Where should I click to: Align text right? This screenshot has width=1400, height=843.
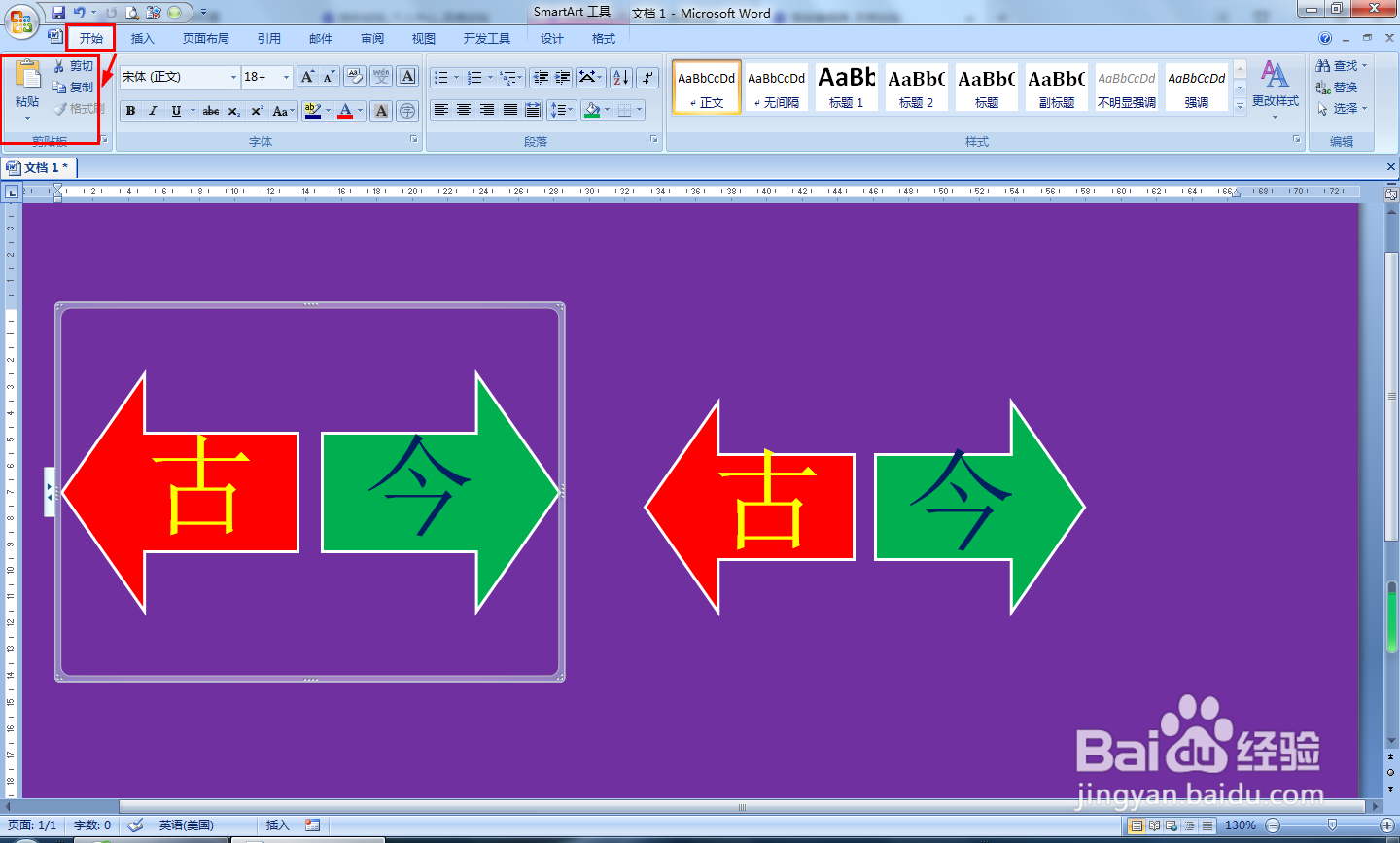[x=487, y=111]
